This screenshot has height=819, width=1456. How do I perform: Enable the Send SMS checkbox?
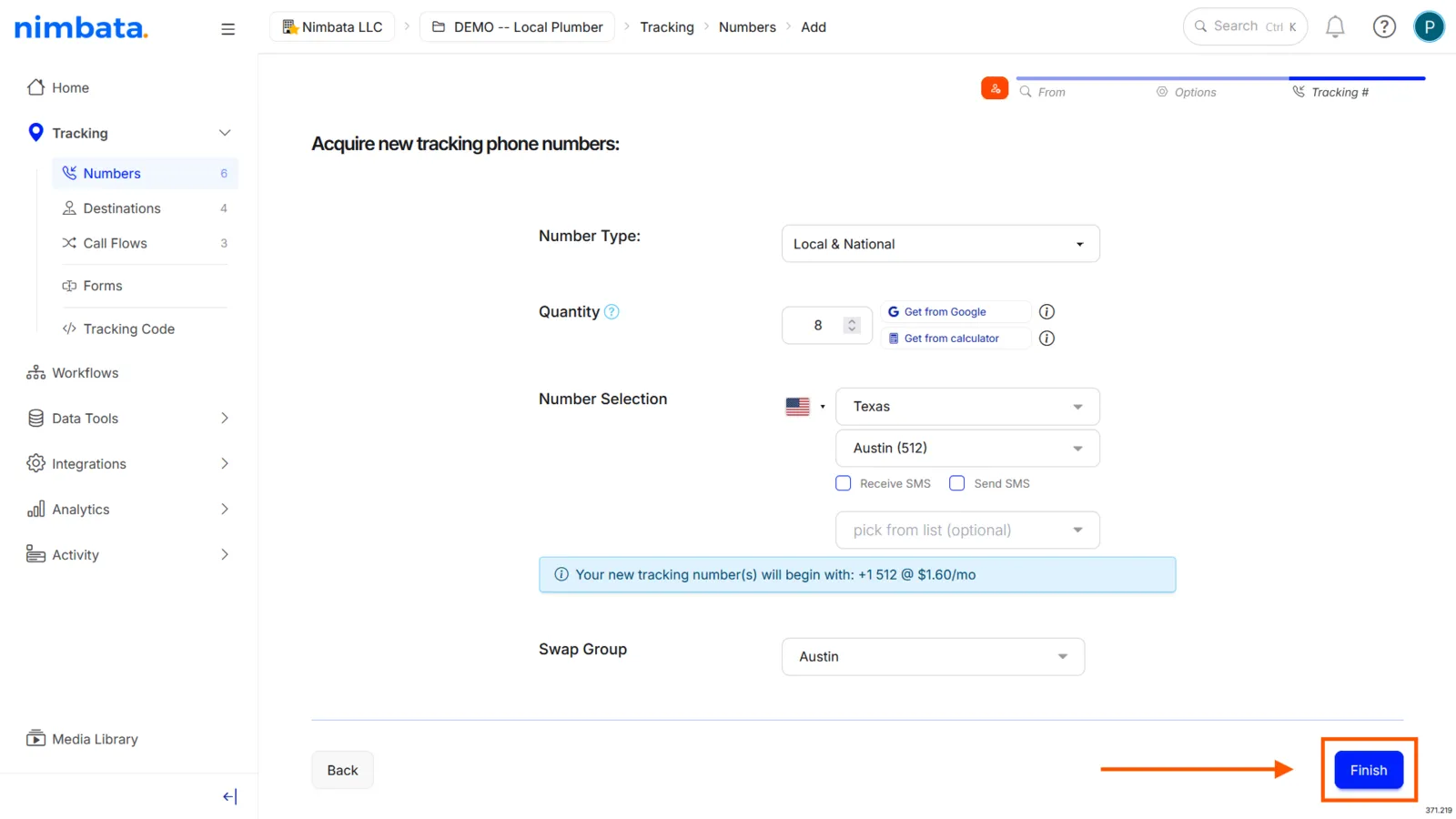[x=956, y=483]
